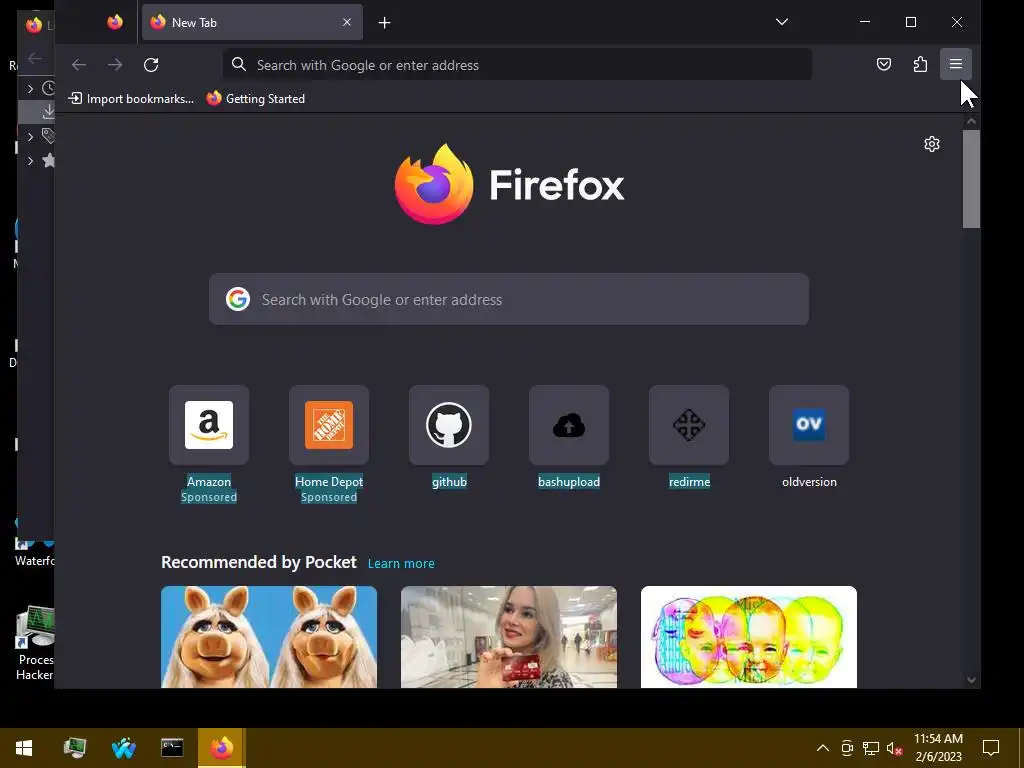
Task: Select the New Tab tab
Action: pos(252,22)
